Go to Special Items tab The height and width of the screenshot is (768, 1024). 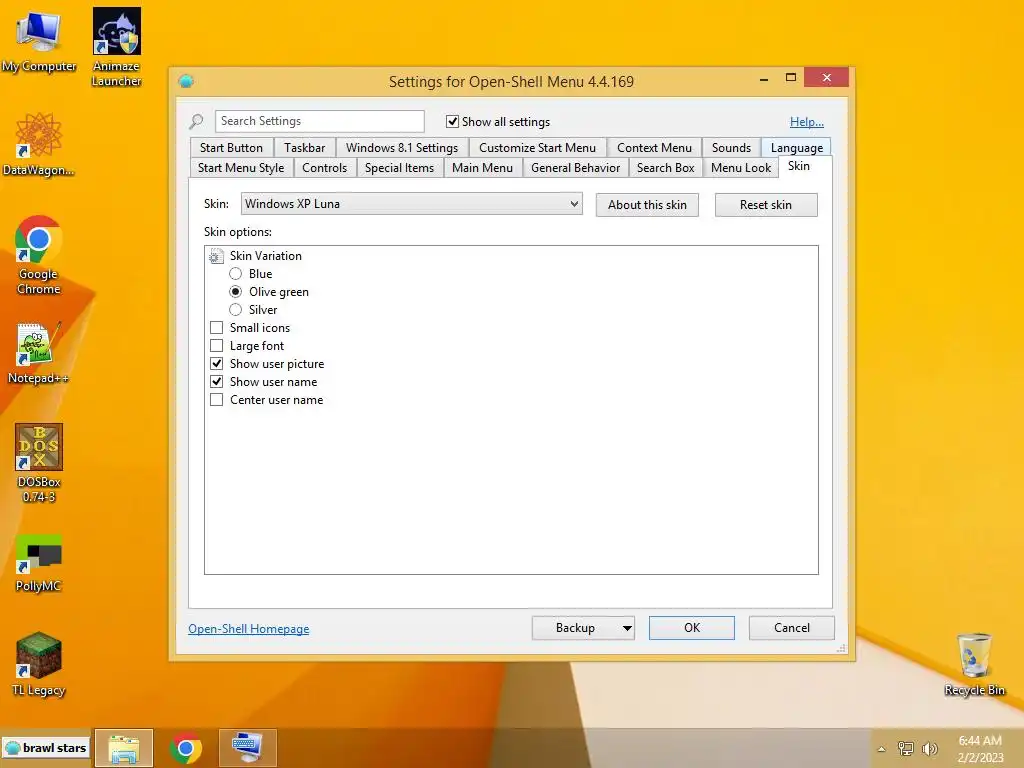[399, 168]
